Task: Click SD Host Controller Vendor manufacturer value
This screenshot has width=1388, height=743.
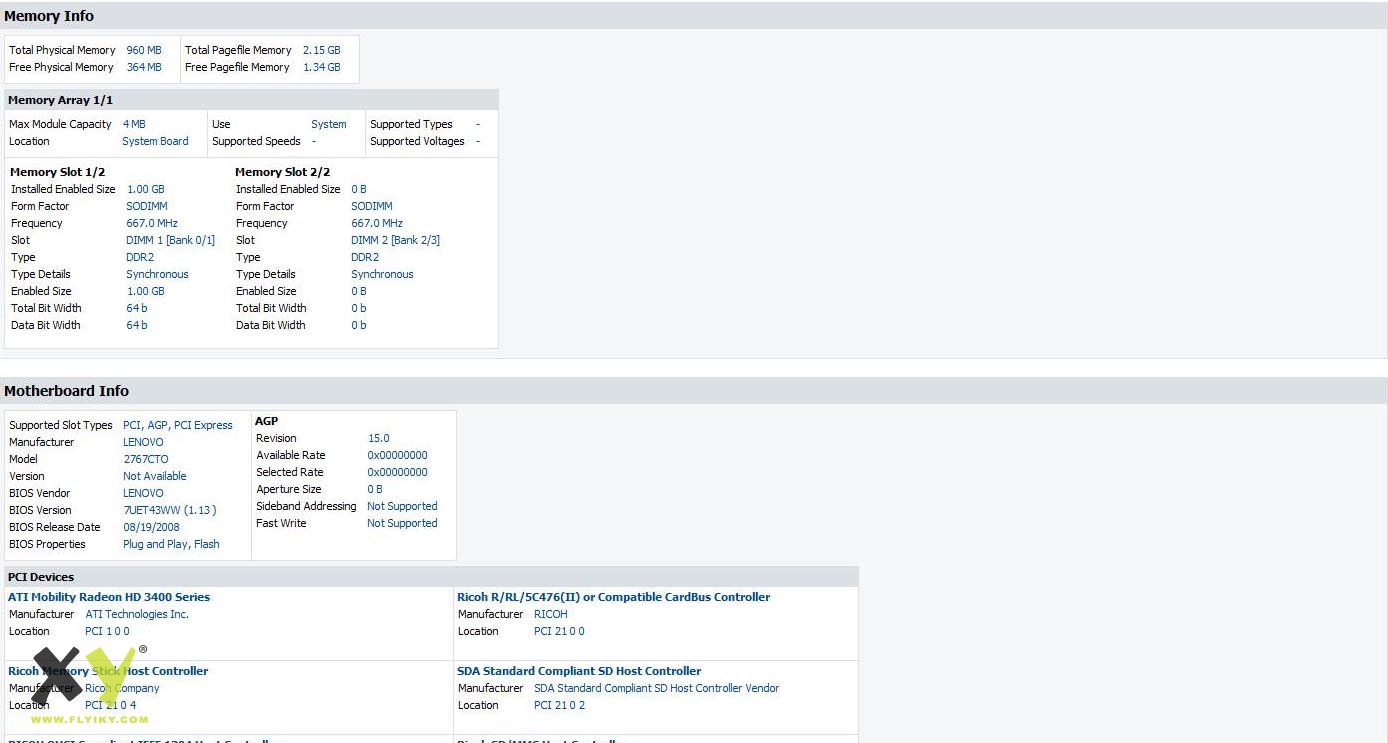Action: point(657,688)
